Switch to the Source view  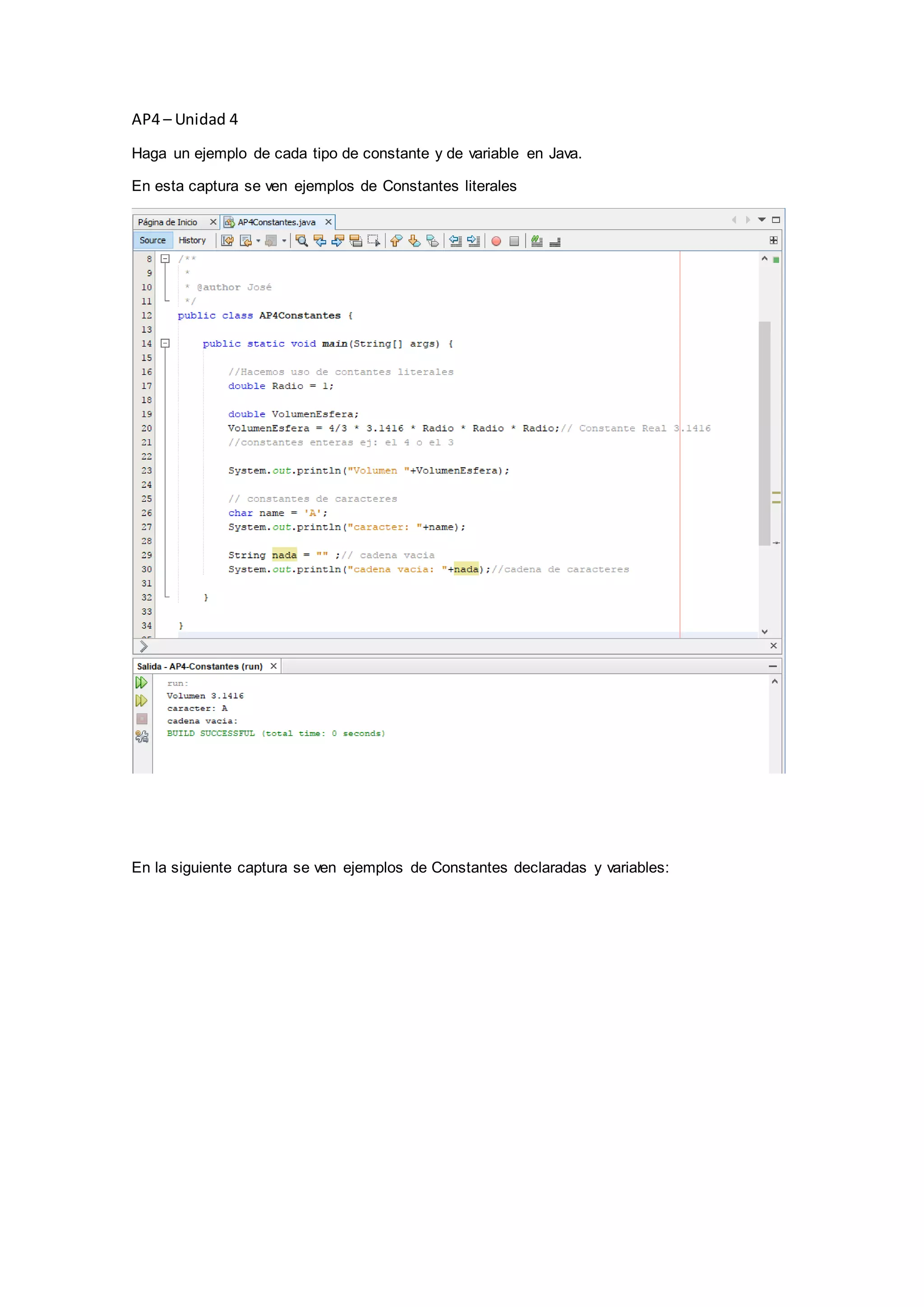coord(152,240)
